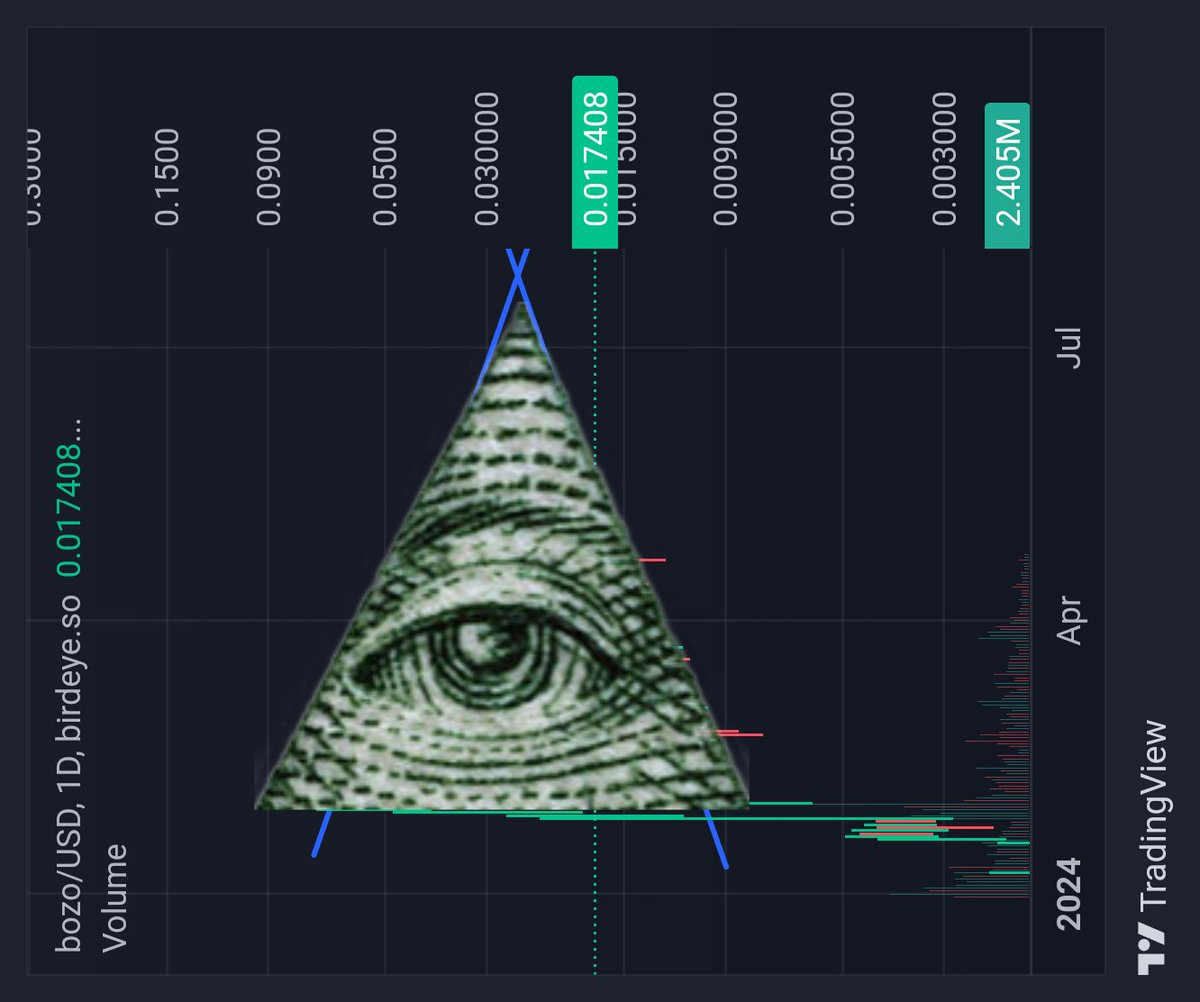Click the Apr time axis label
The image size is (1200, 1002).
click(x=1070, y=620)
